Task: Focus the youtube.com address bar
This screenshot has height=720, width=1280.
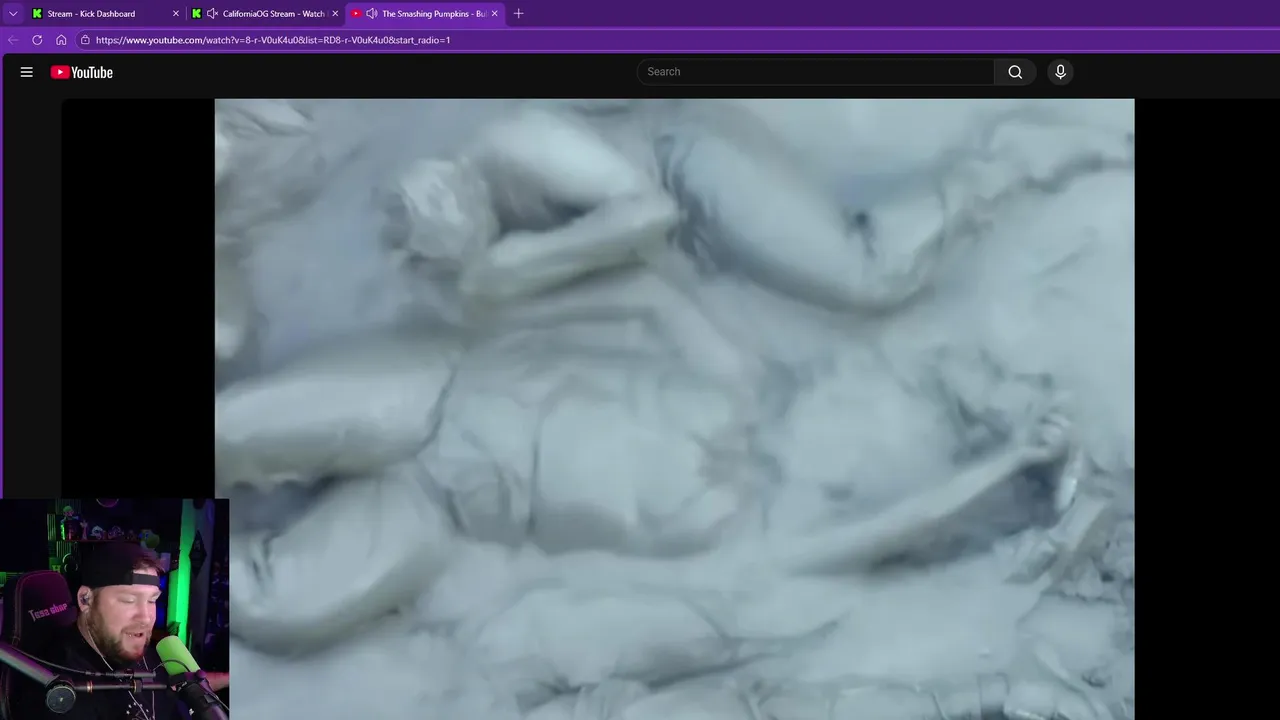Action: [676, 40]
